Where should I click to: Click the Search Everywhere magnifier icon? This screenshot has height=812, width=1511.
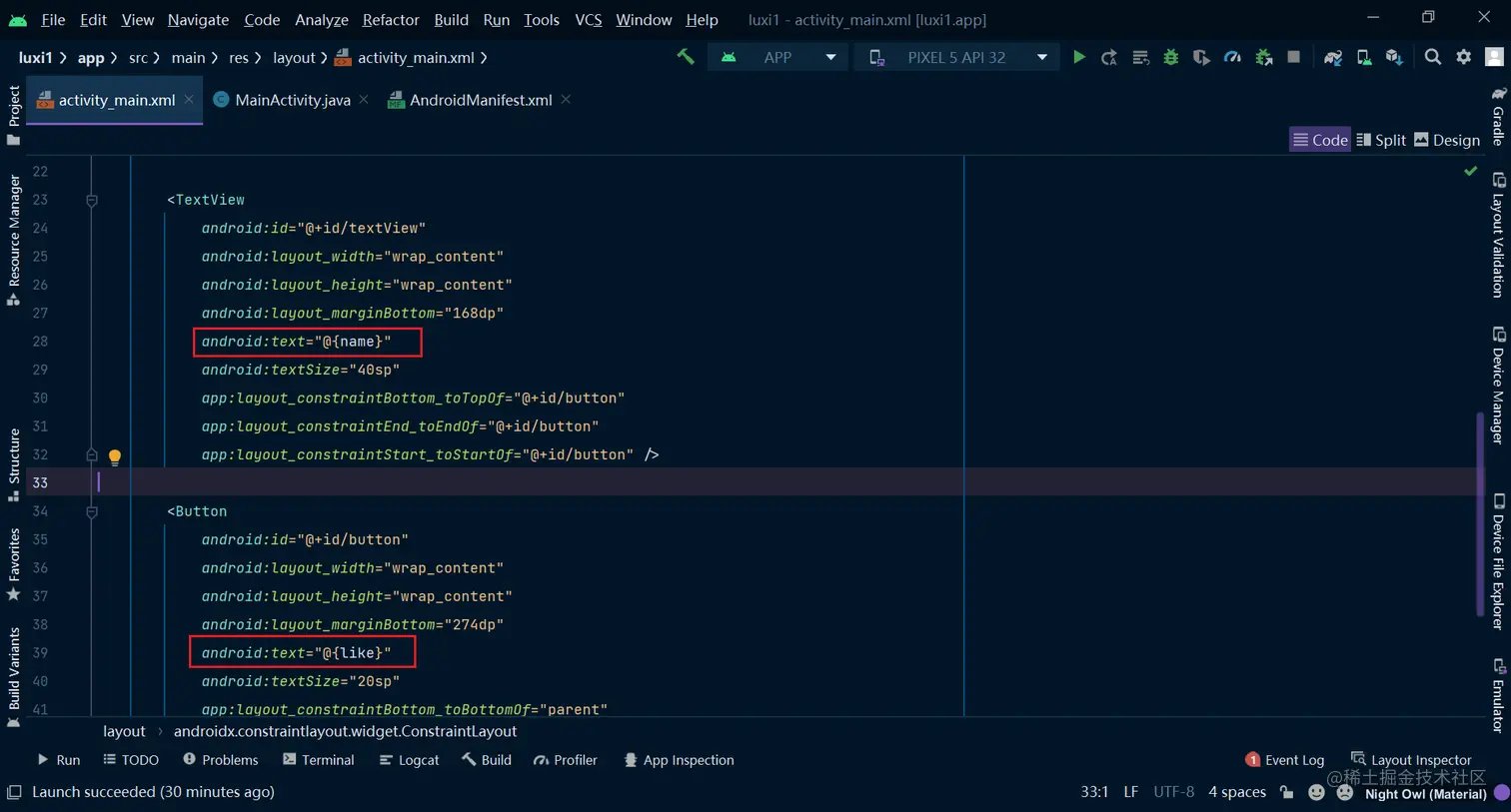coord(1433,57)
